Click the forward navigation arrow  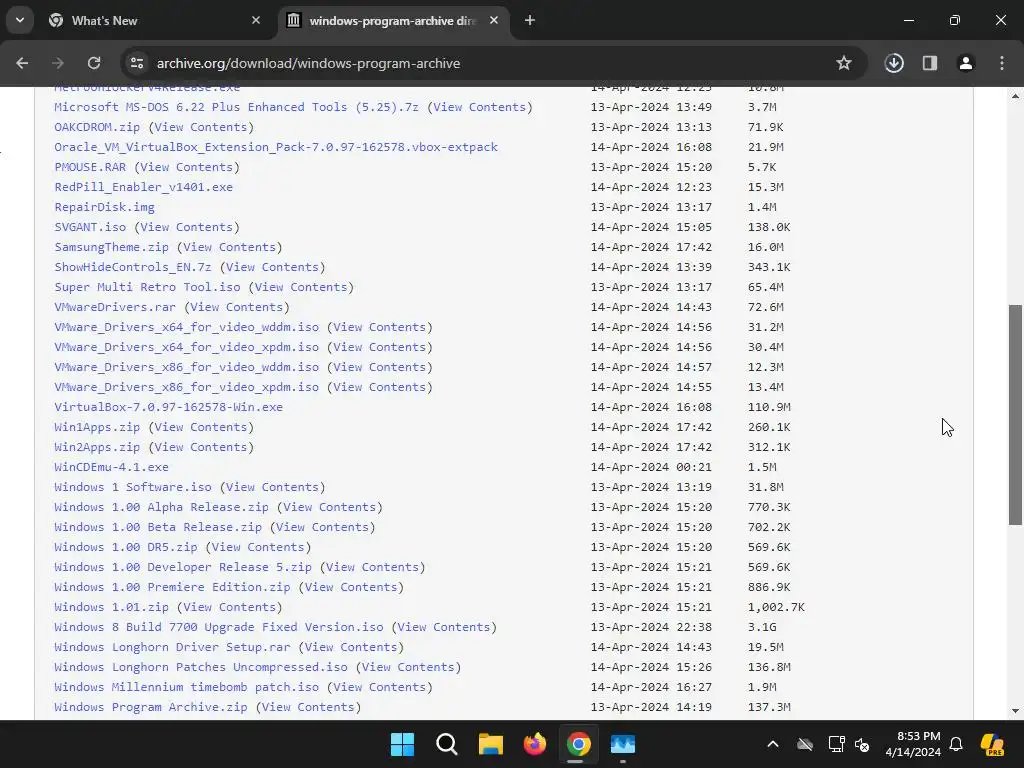(58, 63)
